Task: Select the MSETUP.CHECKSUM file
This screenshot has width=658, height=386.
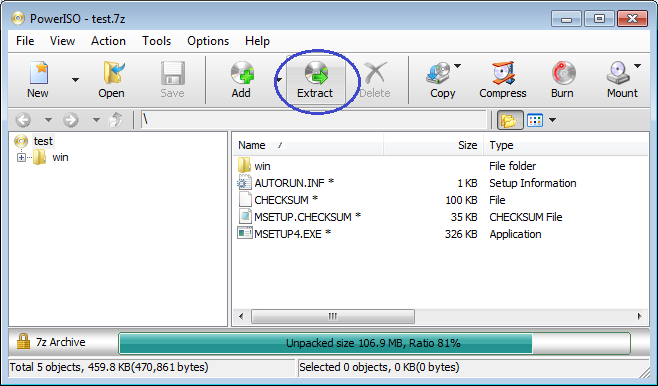Action: point(308,217)
